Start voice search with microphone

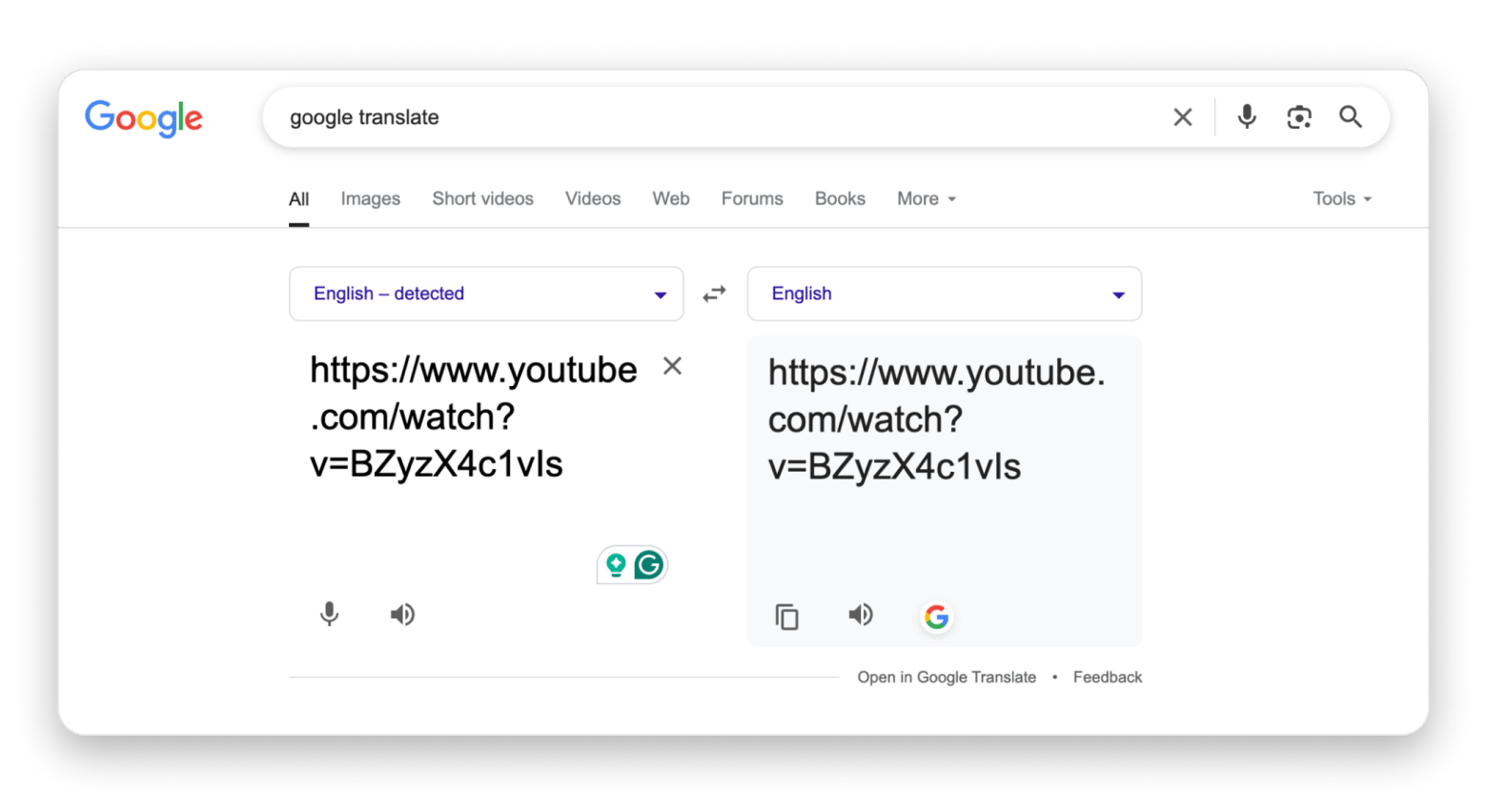tap(1246, 117)
